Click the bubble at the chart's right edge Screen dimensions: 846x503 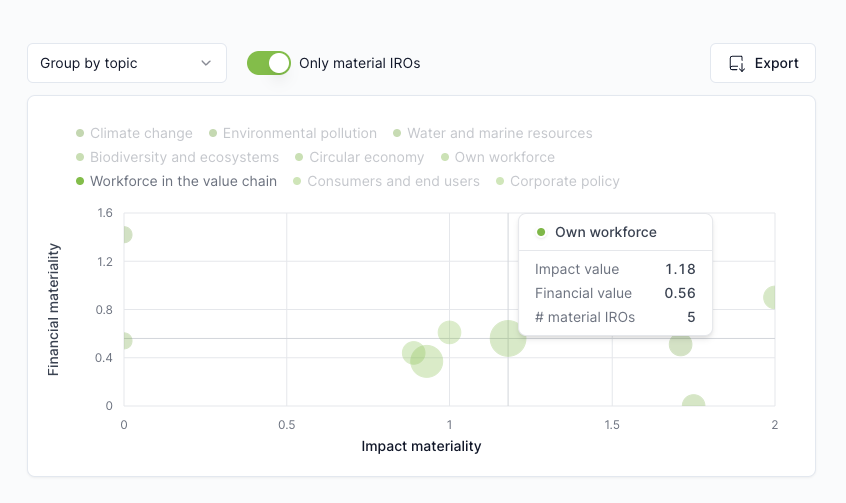coord(770,297)
